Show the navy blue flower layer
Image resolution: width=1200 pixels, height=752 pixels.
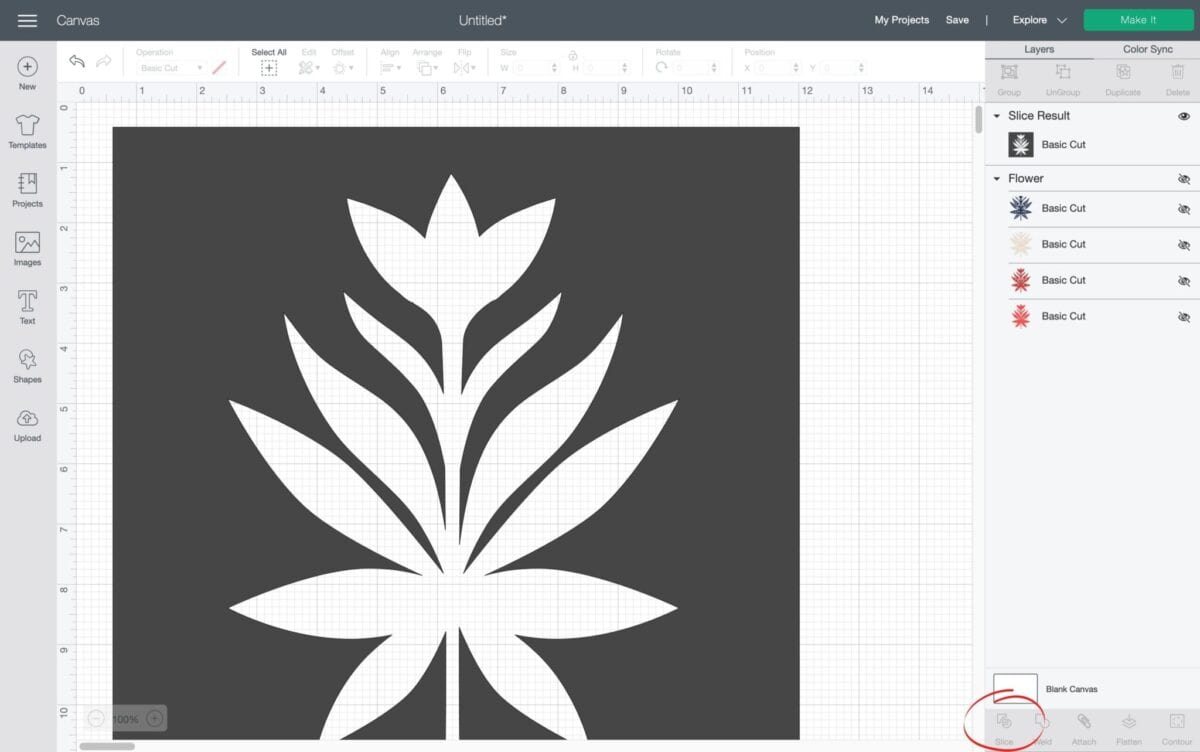click(x=1183, y=209)
